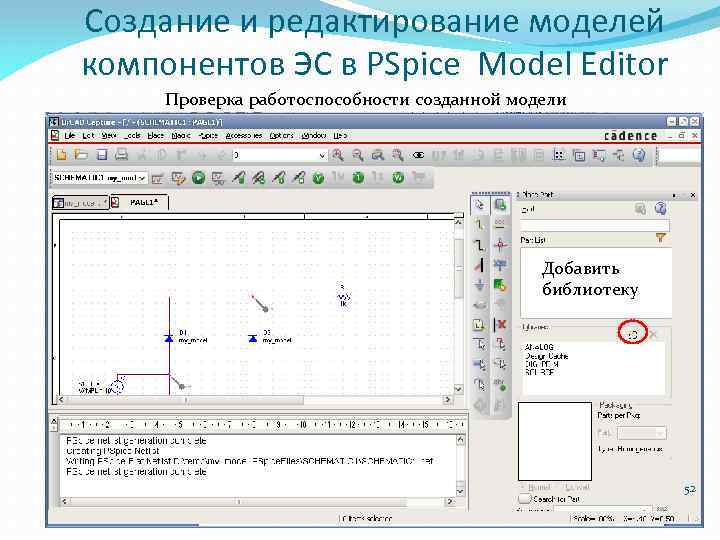The image size is (720, 540).
Task: Choose the Place Junction tool
Action: (500, 245)
